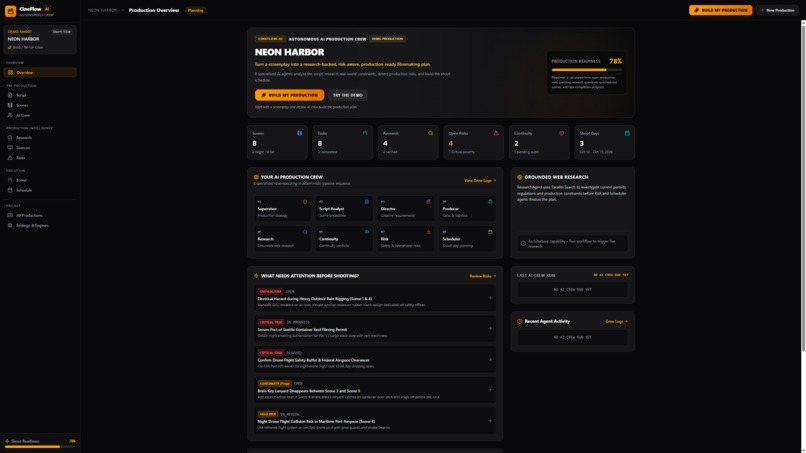Open Research in the sidebar
The image size is (806, 453).
pos(40,138)
